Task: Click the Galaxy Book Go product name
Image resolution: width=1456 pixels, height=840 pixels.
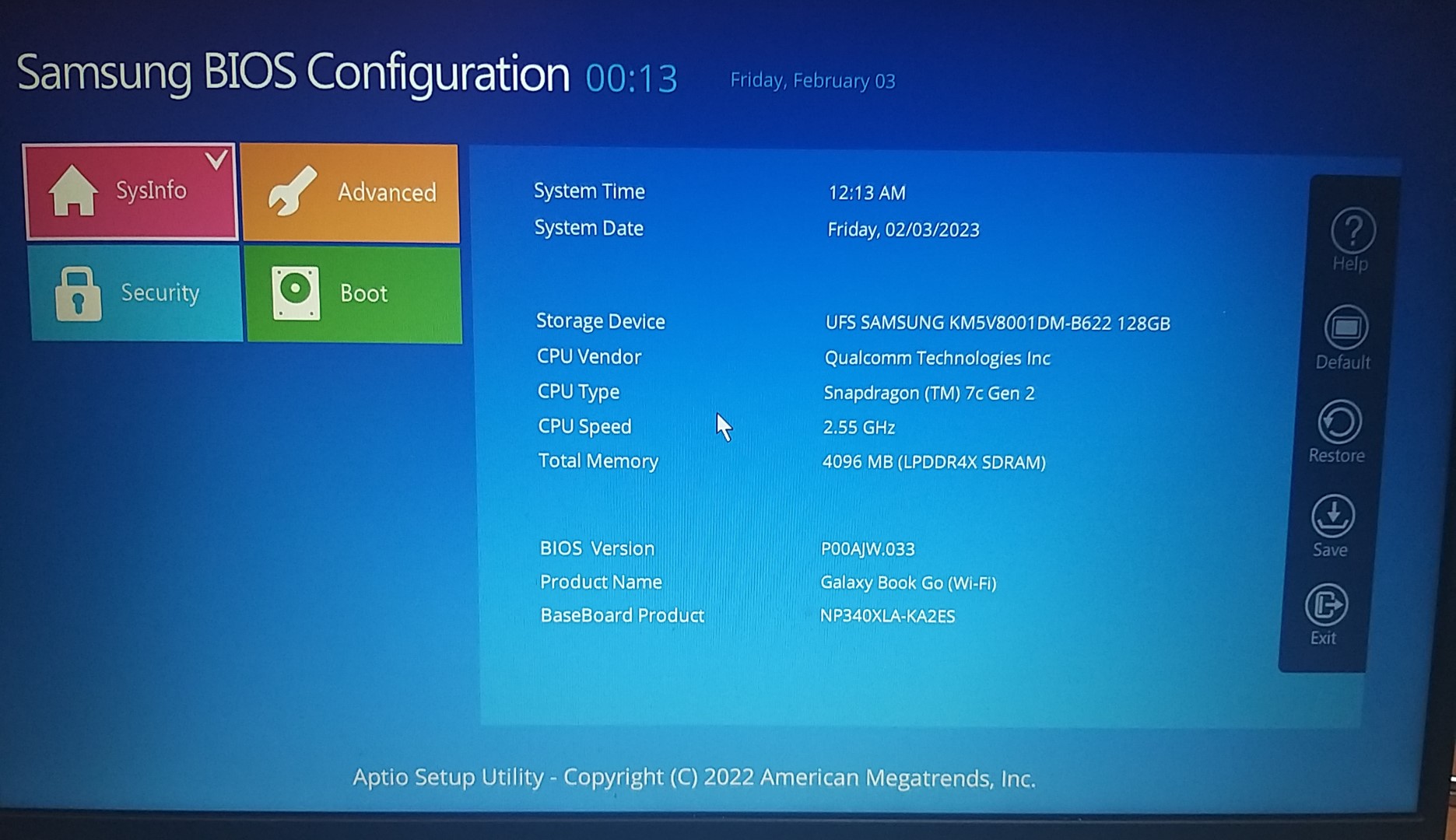Action: tap(907, 583)
